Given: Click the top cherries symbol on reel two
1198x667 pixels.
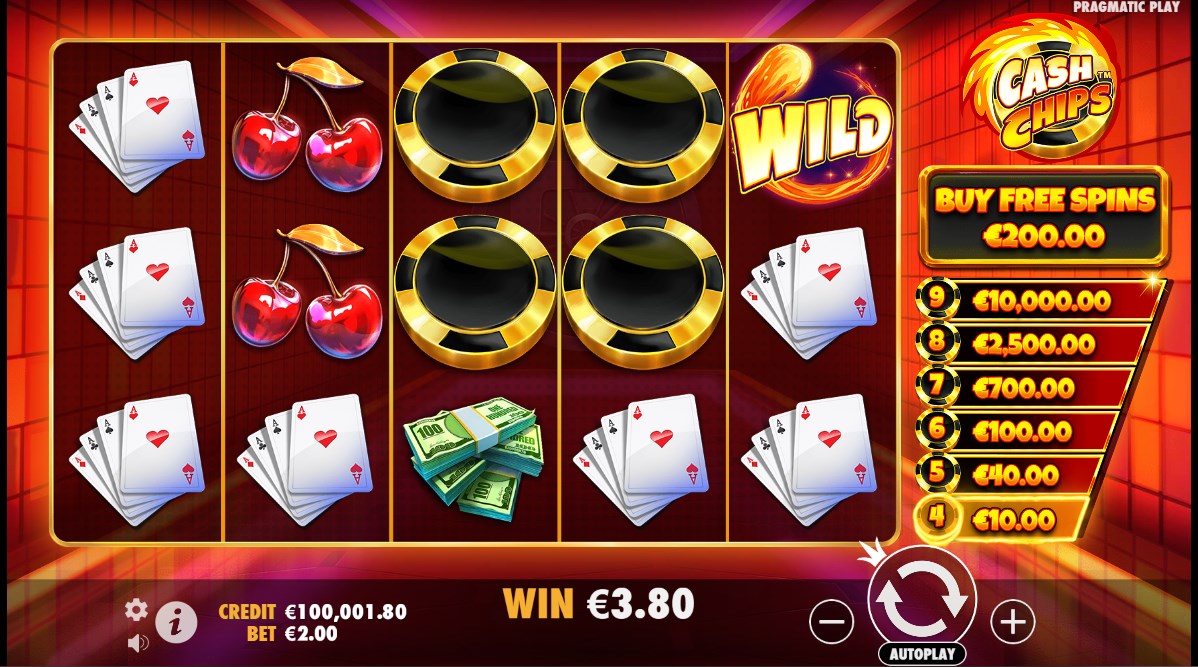Looking at the screenshot, I should click(306, 124).
